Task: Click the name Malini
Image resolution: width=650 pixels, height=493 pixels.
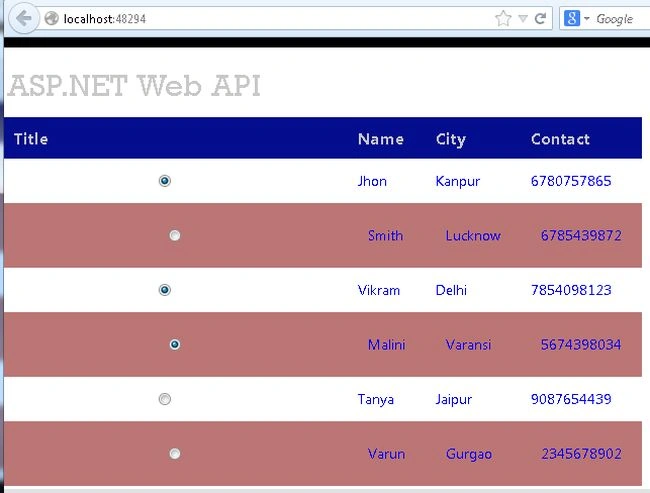Action: [x=386, y=345]
